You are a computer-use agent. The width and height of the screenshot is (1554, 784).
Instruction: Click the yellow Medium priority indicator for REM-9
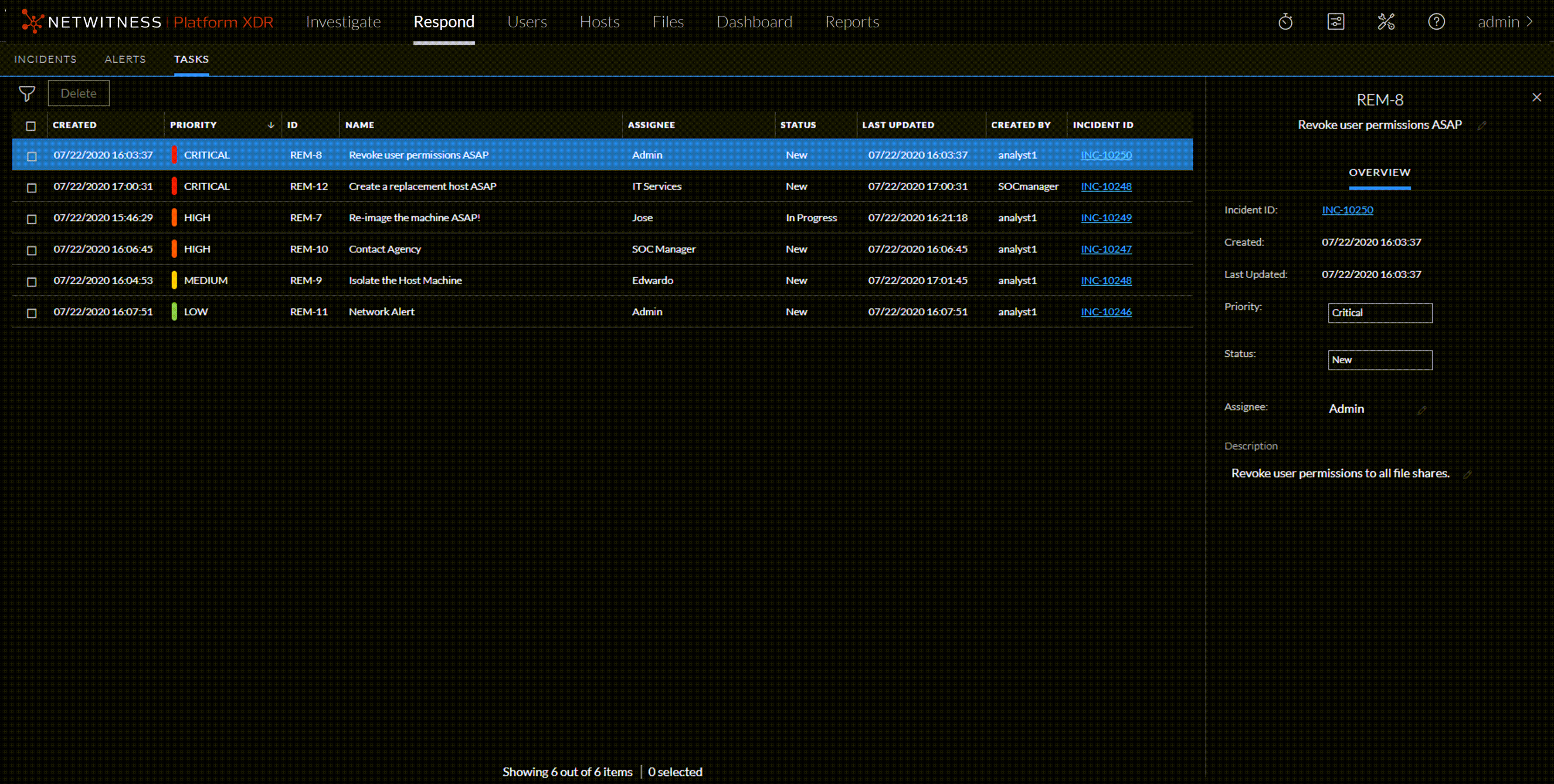pos(174,280)
